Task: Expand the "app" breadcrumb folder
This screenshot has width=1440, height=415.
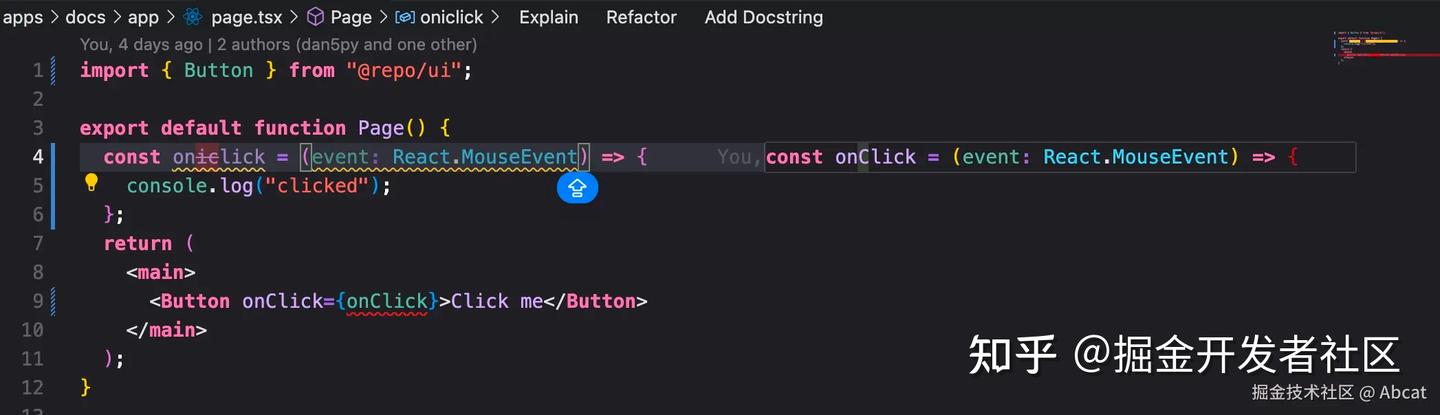Action: (x=143, y=17)
